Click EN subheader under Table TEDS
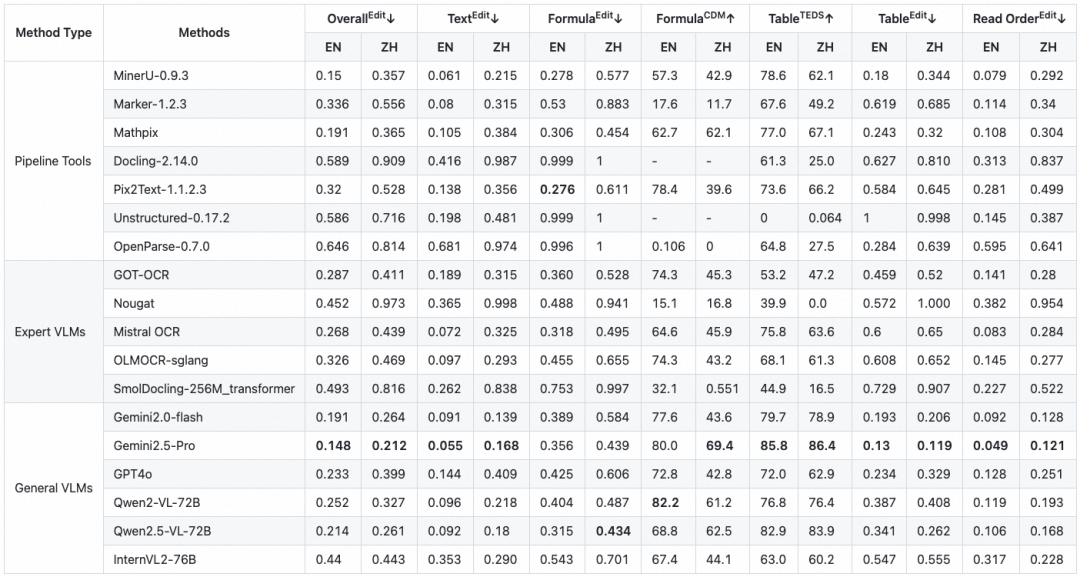This screenshot has height=577, width=1080. tap(773, 47)
